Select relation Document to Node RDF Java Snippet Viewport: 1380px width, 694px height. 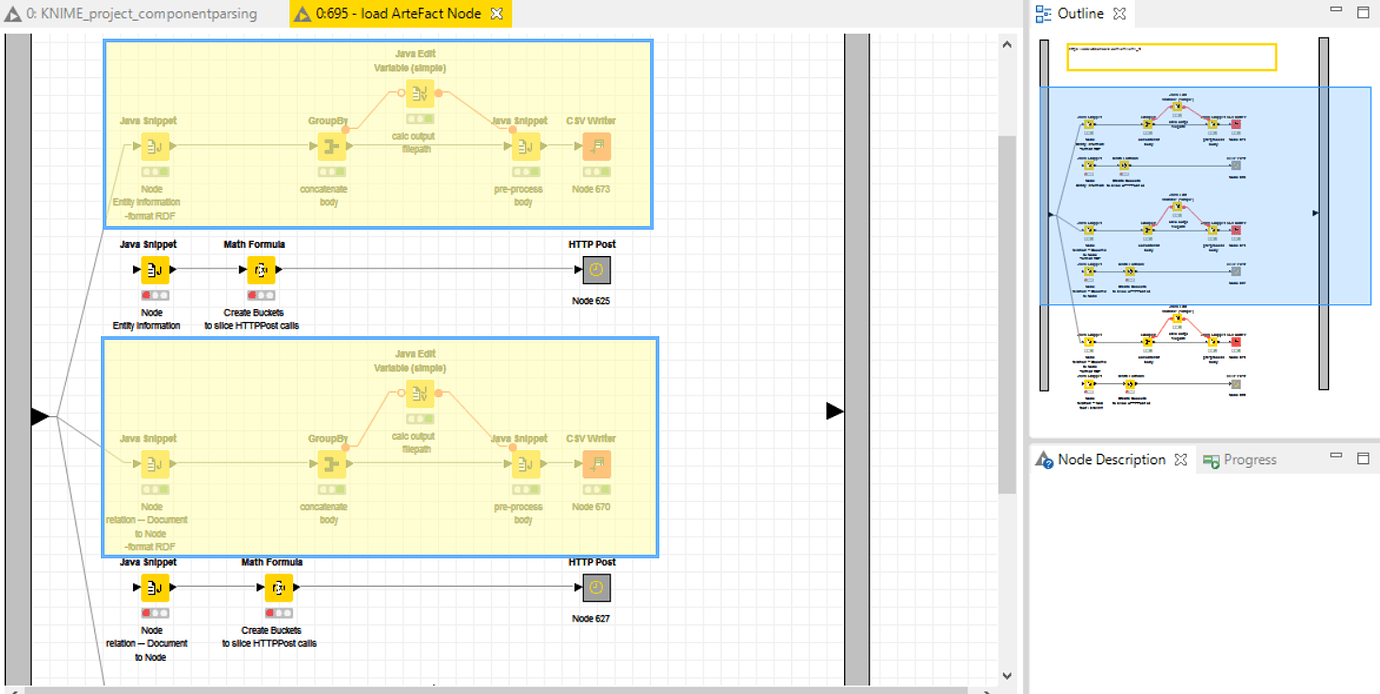click(155, 465)
